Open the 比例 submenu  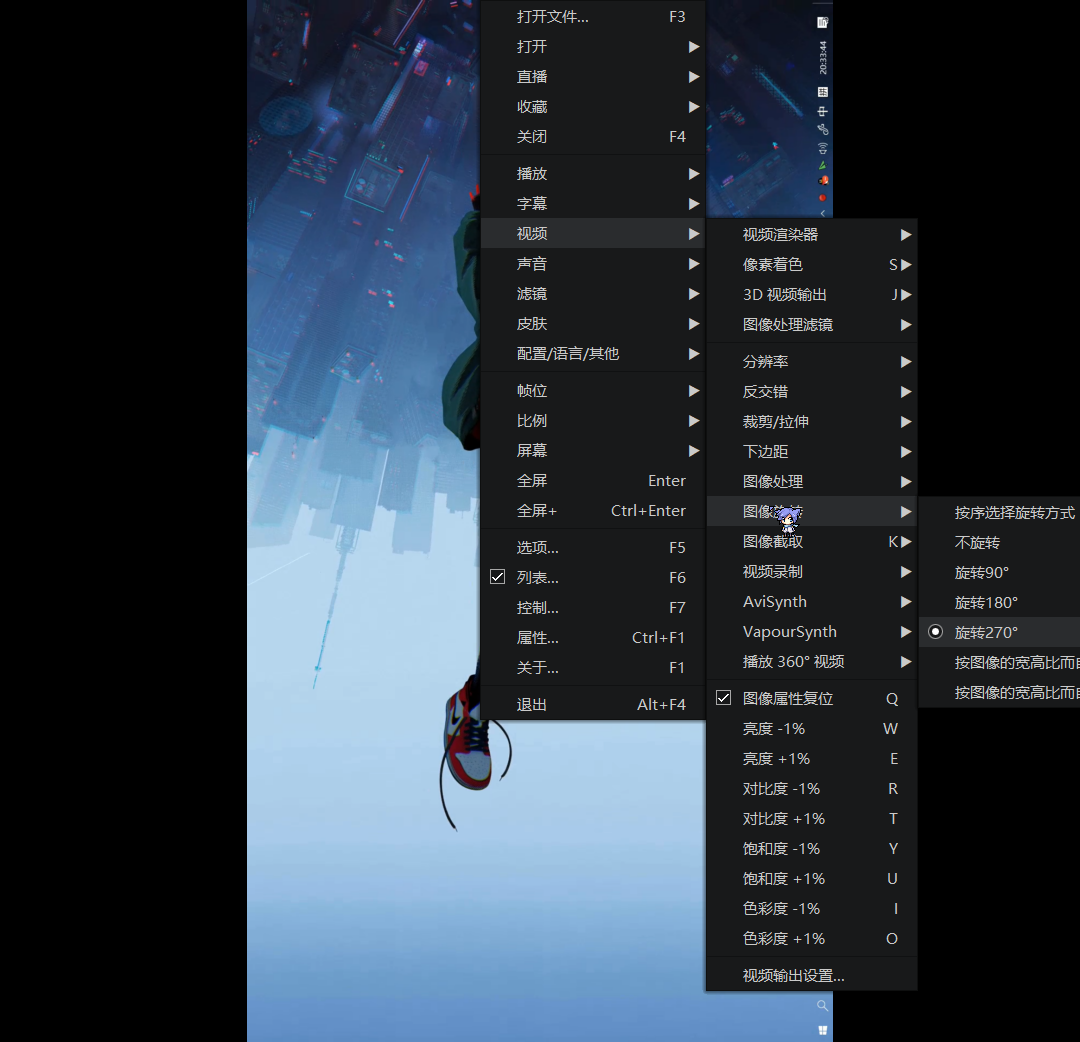tap(592, 421)
